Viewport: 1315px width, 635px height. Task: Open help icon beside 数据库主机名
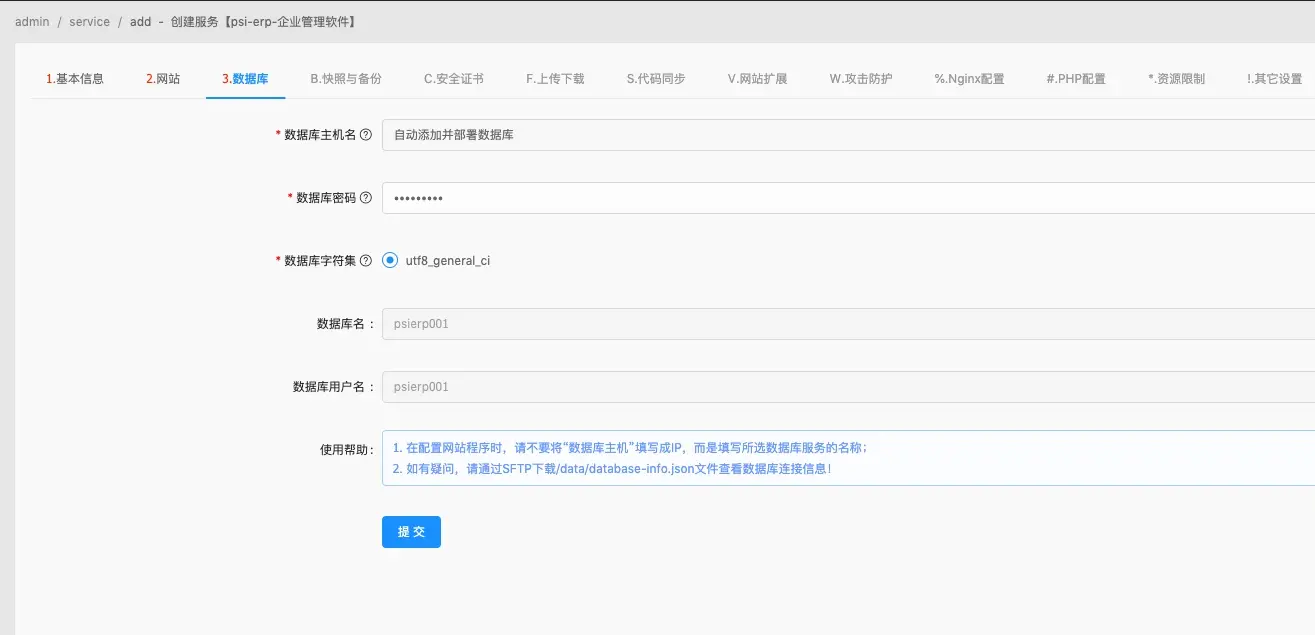[366, 135]
